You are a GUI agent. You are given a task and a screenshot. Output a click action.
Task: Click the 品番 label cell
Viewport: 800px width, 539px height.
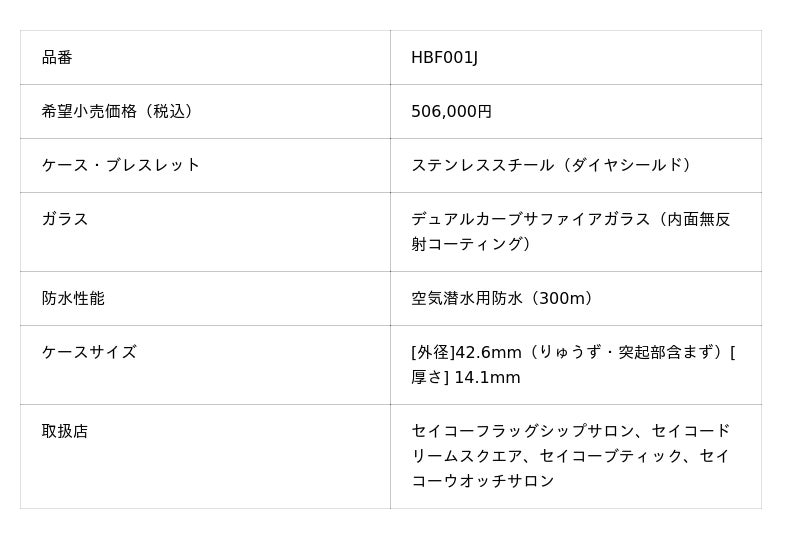(57, 58)
